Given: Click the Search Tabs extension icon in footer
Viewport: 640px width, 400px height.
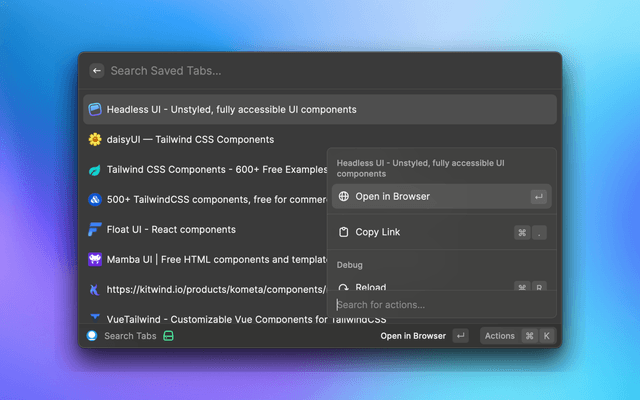Looking at the screenshot, I should tap(93, 336).
